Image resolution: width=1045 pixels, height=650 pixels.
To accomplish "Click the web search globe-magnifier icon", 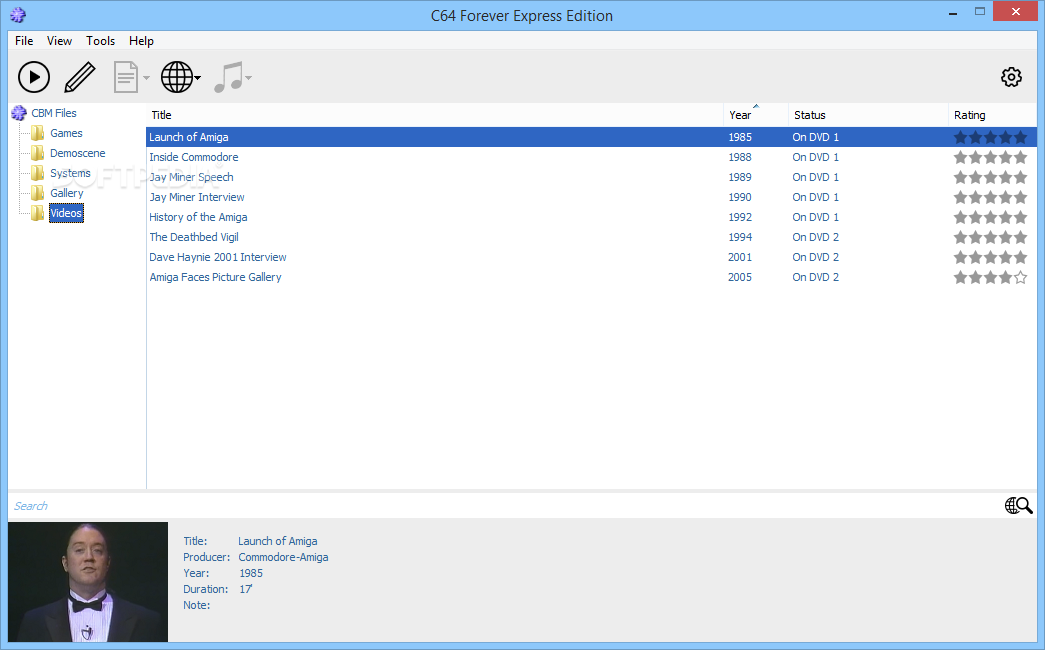I will [1018, 506].
